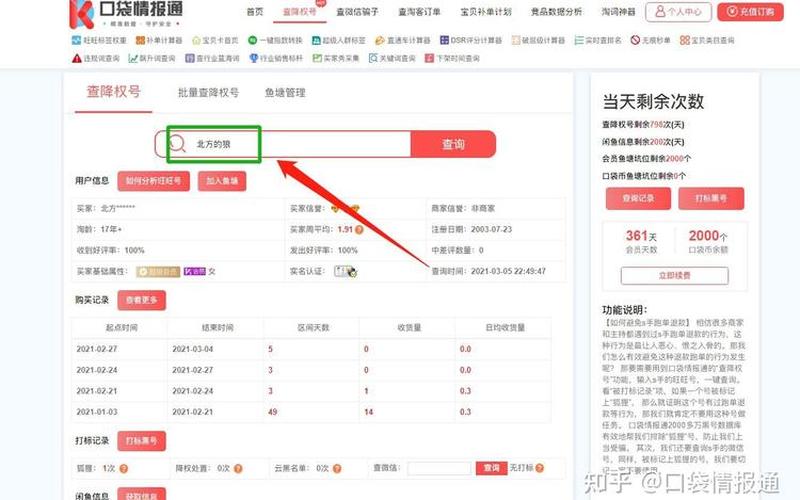
Task: Click the 口袋情报通 logo
Action: coord(126,14)
